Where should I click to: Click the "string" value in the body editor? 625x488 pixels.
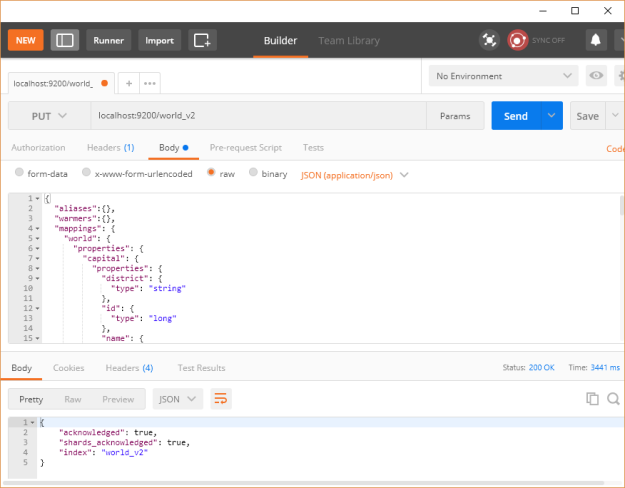coord(167,288)
